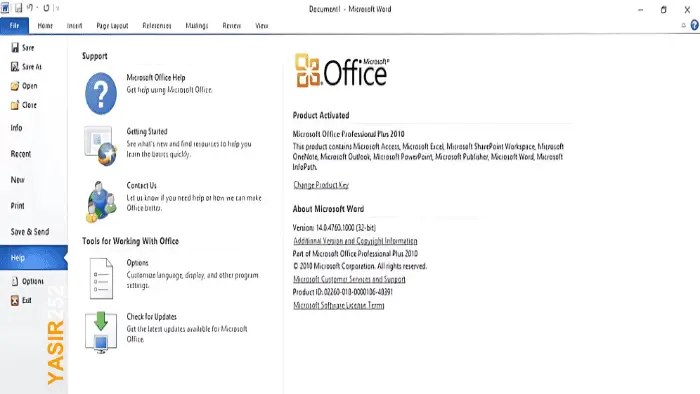
Task: Click the Contact Us heading text
Action: pos(142,186)
